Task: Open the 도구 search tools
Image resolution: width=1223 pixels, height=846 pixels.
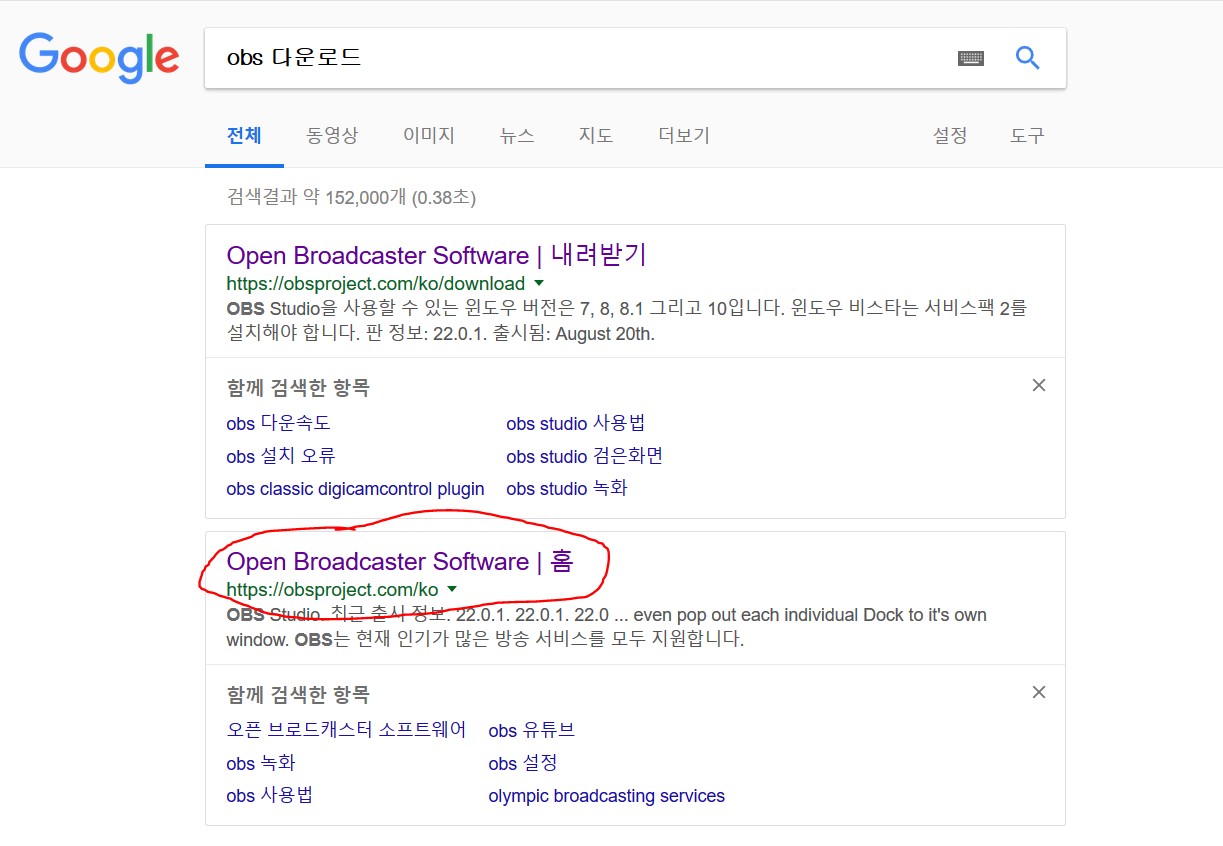Action: pos(1027,136)
